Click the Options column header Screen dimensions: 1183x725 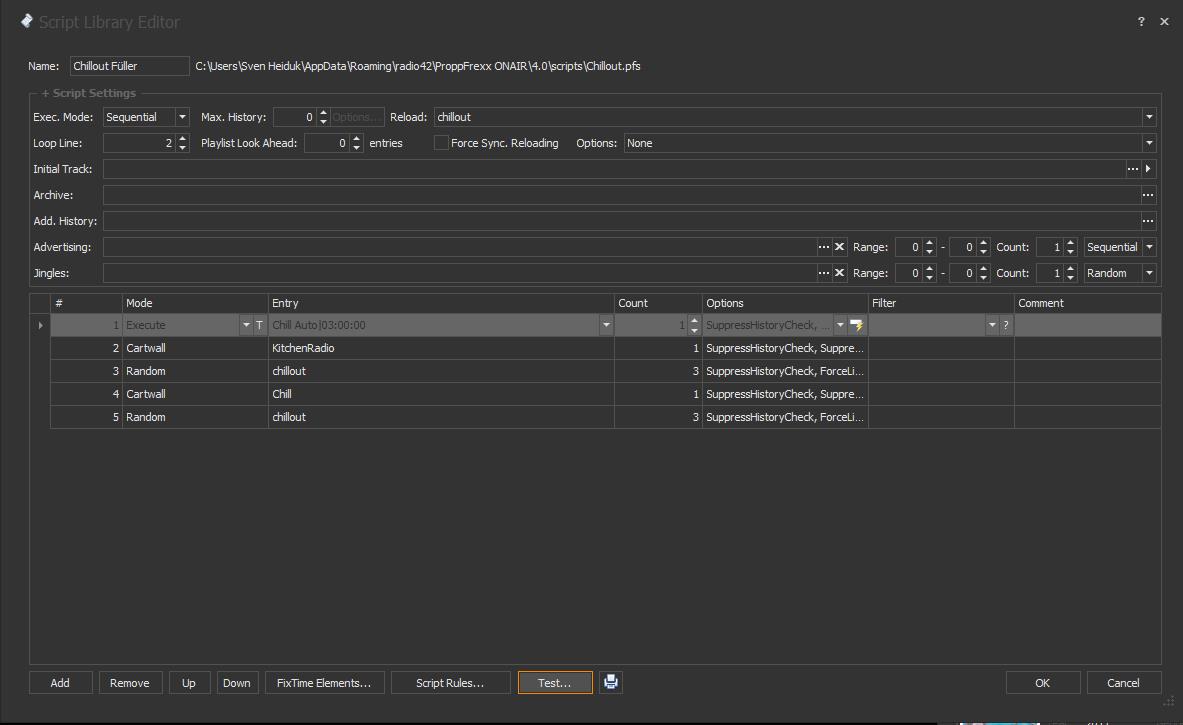coord(785,303)
